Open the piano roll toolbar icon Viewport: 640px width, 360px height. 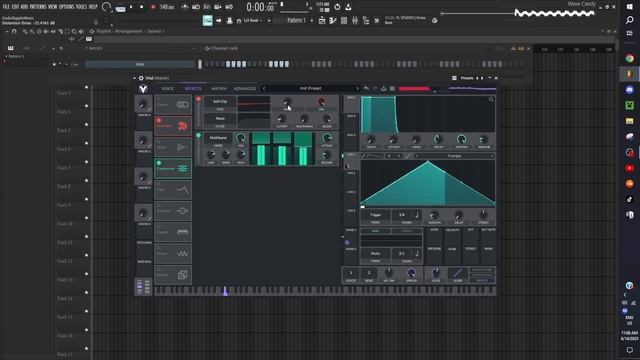pyautogui.click(x=333, y=20)
